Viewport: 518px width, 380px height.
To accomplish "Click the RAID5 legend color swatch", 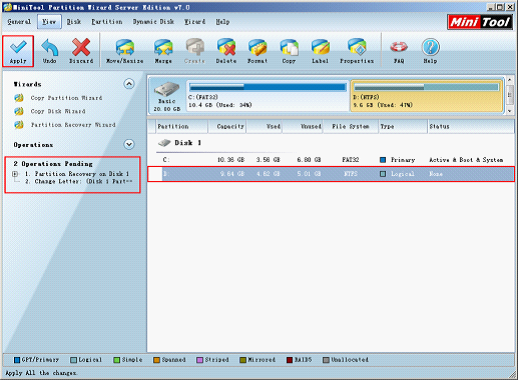I will [x=289, y=360].
